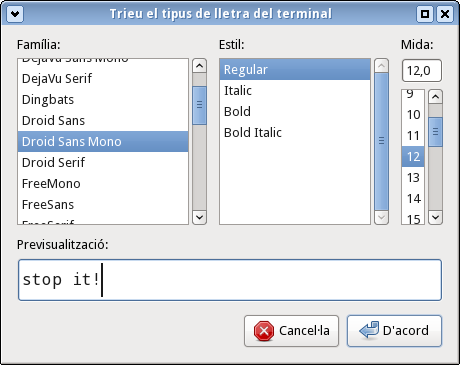
Task: Maximize the font chooser dialog
Action: pos(425,14)
